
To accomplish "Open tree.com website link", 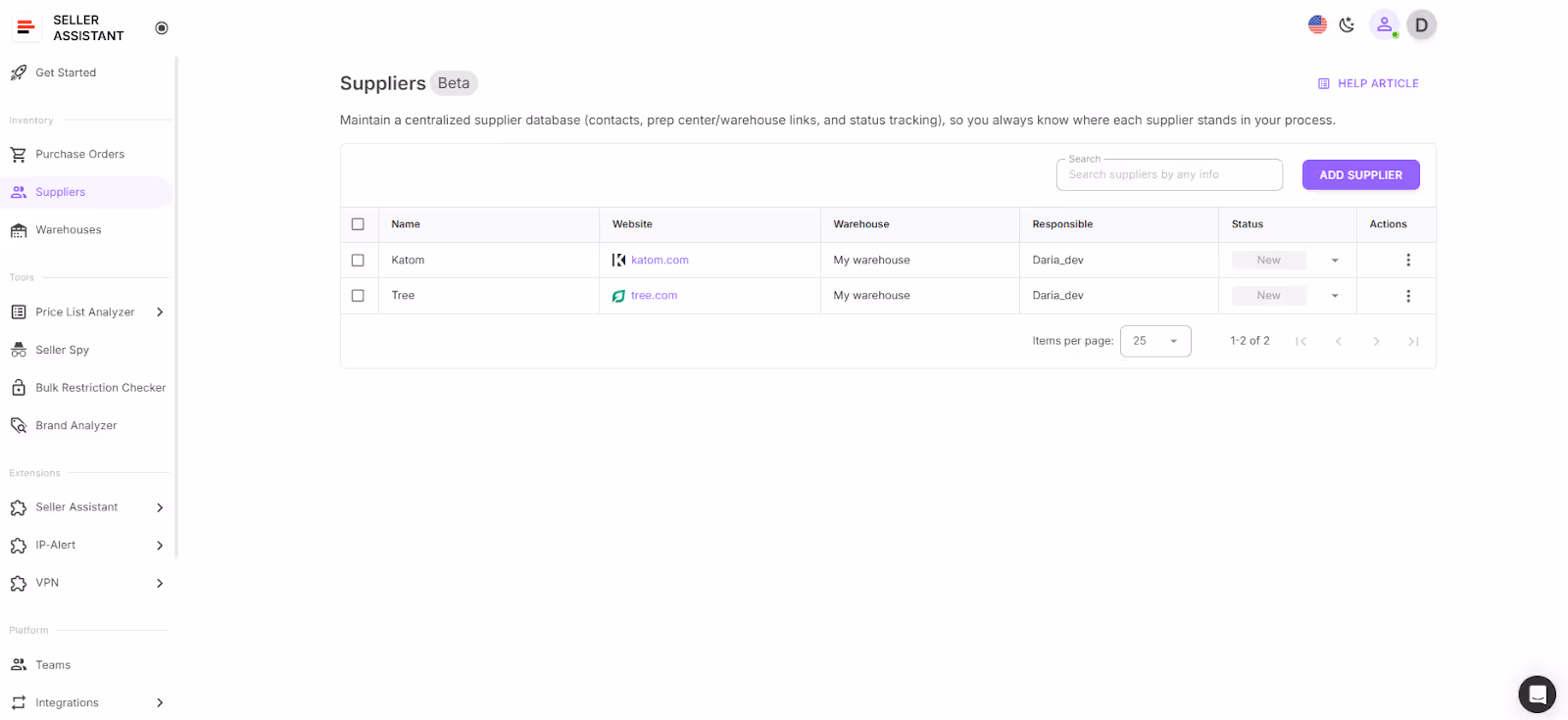I will pyautogui.click(x=654, y=296).
